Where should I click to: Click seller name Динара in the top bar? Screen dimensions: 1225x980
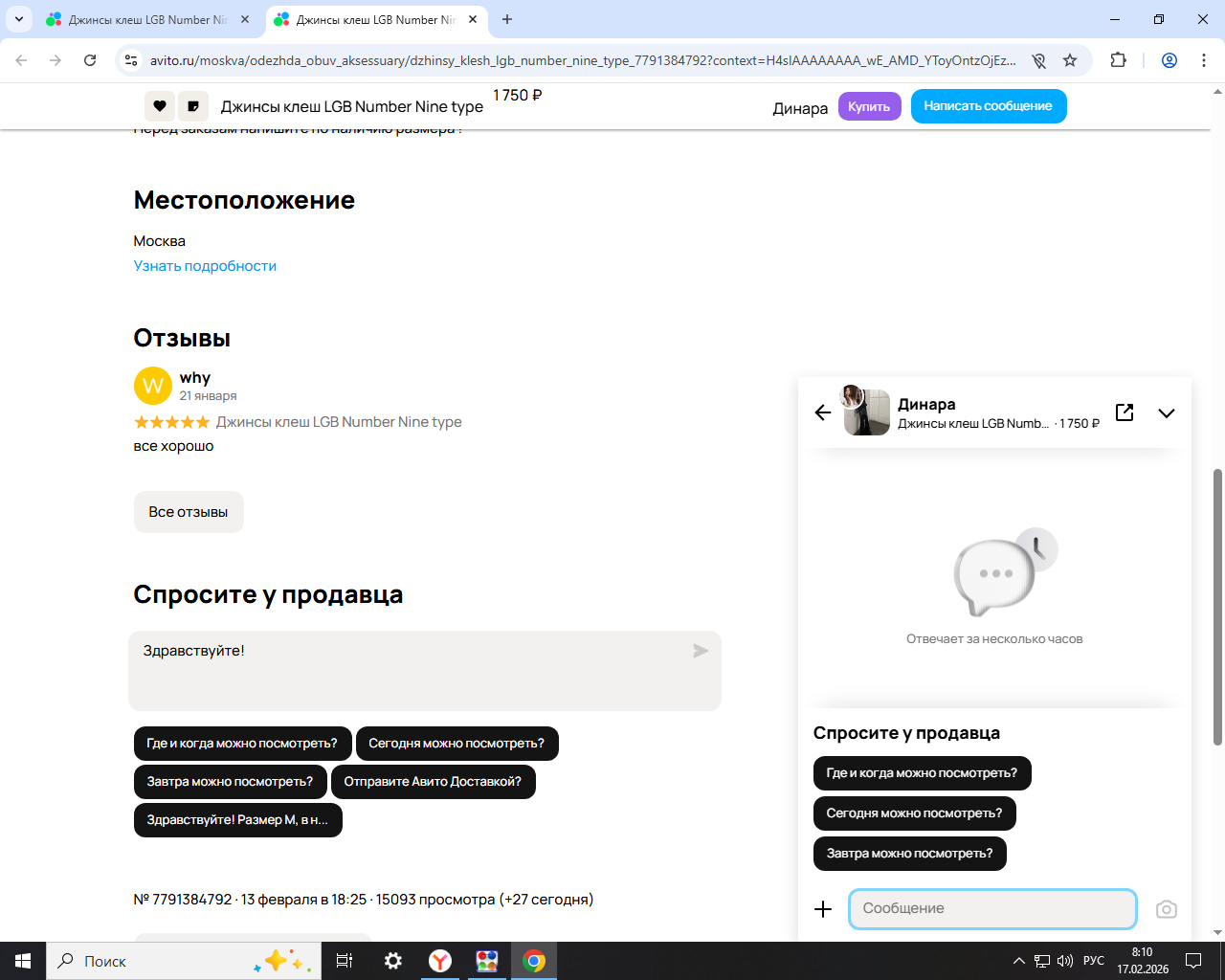coord(800,108)
